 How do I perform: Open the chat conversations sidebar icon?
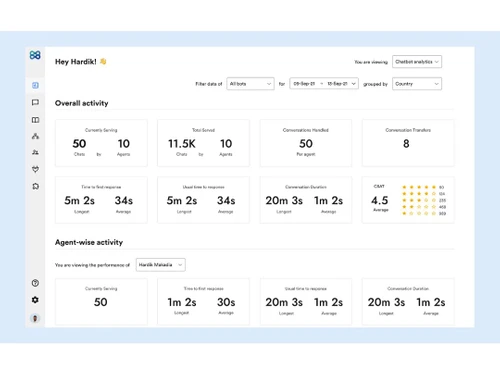tap(35, 102)
